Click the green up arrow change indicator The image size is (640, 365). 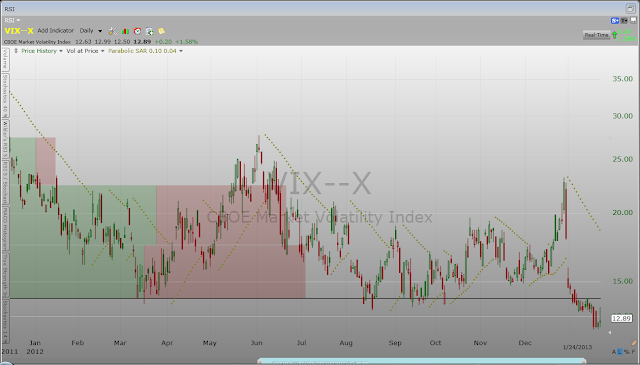(x=615, y=35)
